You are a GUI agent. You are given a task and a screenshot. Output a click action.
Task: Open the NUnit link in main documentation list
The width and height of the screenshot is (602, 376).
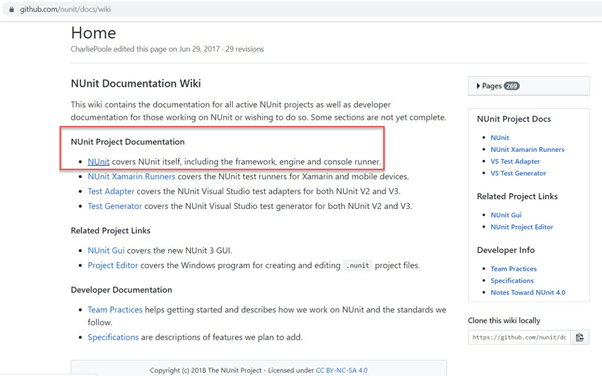tap(98, 162)
